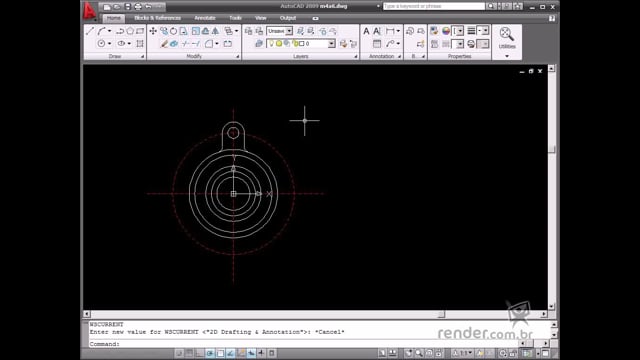The height and width of the screenshot is (360, 640).
Task: Switch to the Home ribbon tab
Action: pyautogui.click(x=113, y=18)
